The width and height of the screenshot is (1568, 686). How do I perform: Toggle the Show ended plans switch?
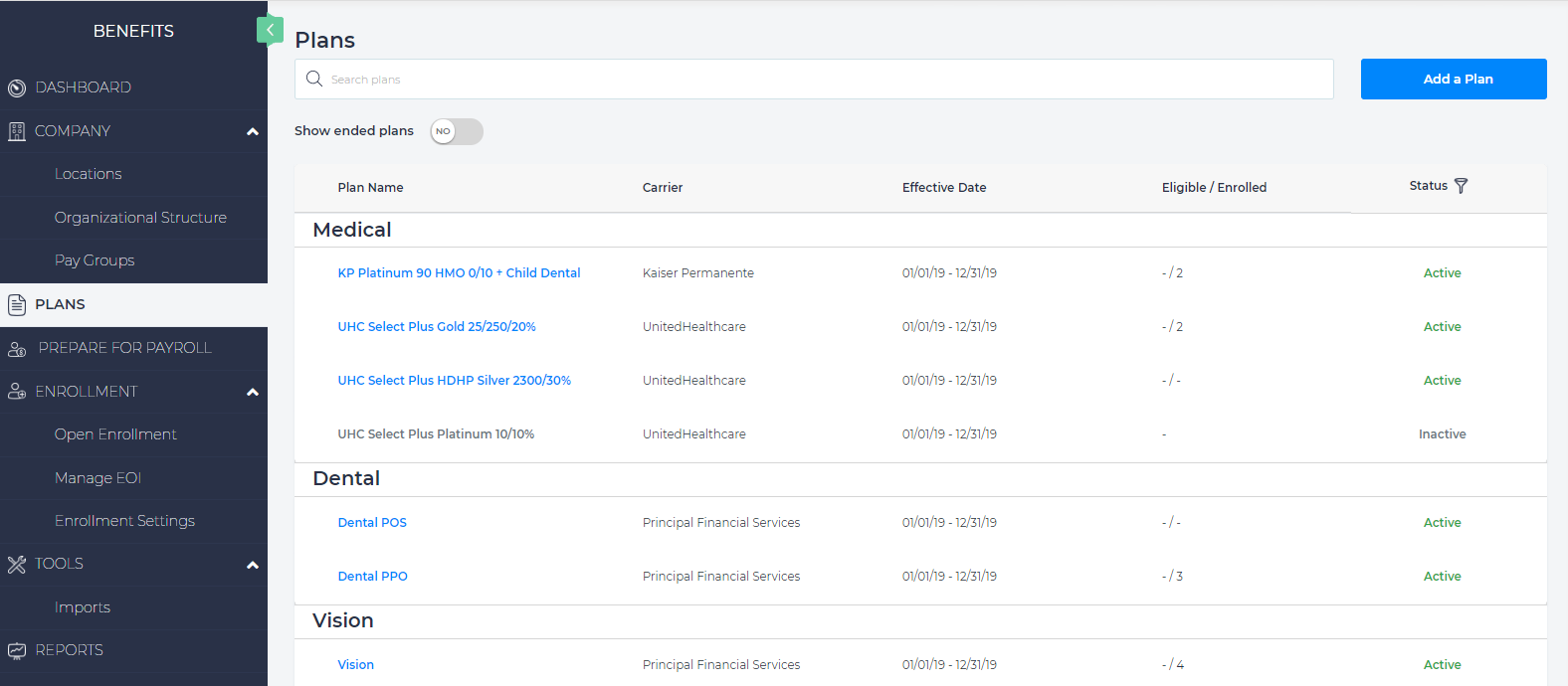(x=457, y=131)
